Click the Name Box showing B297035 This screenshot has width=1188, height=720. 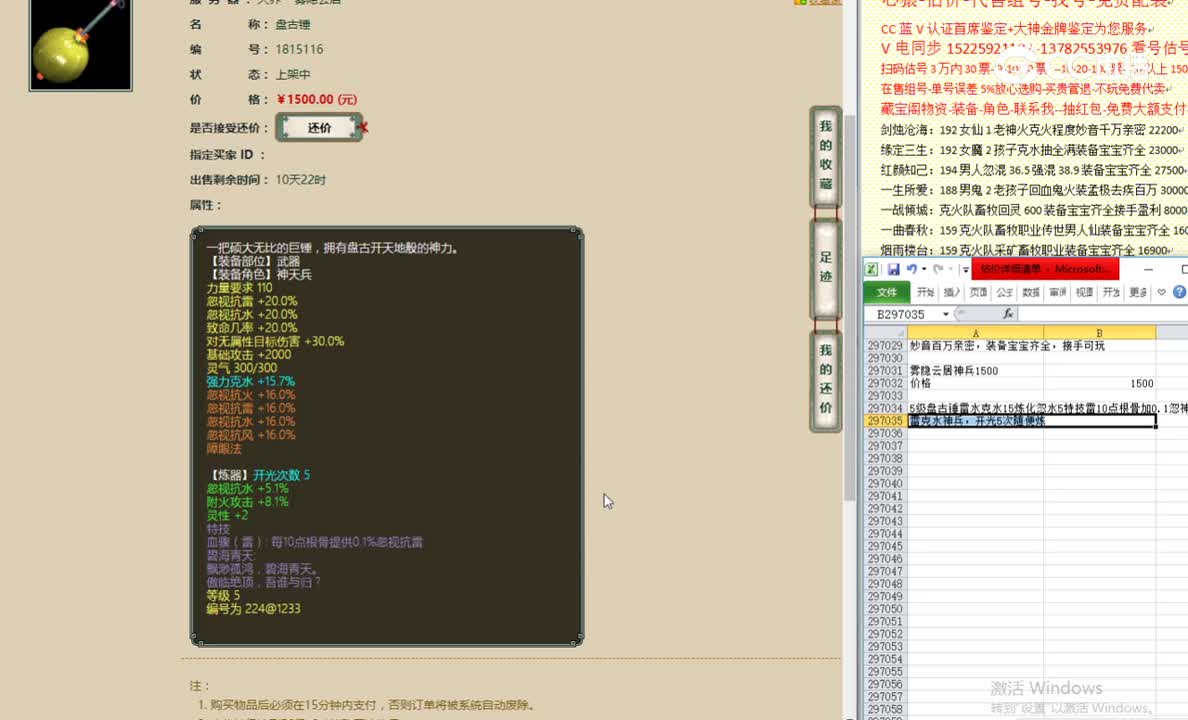pyautogui.click(x=902, y=314)
